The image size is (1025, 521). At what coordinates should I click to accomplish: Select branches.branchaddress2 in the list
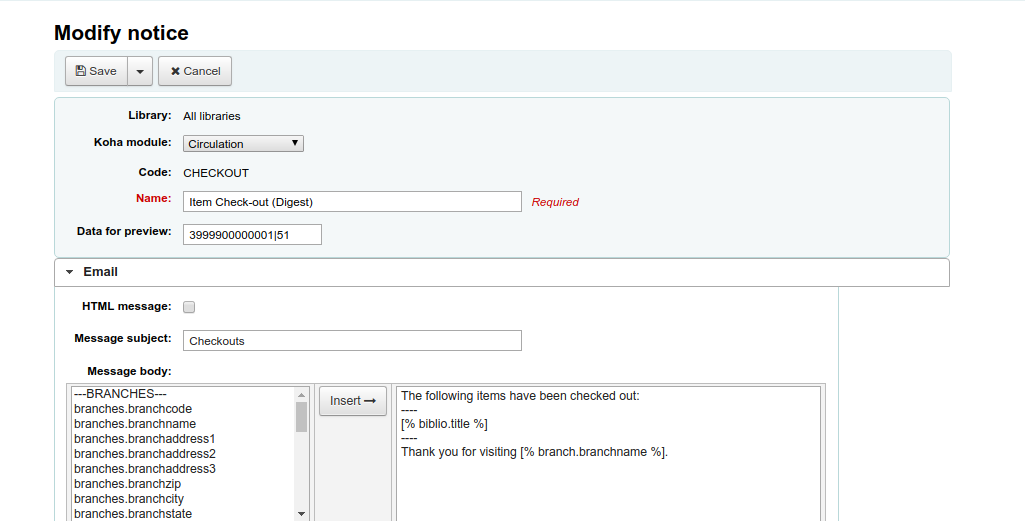(144, 454)
